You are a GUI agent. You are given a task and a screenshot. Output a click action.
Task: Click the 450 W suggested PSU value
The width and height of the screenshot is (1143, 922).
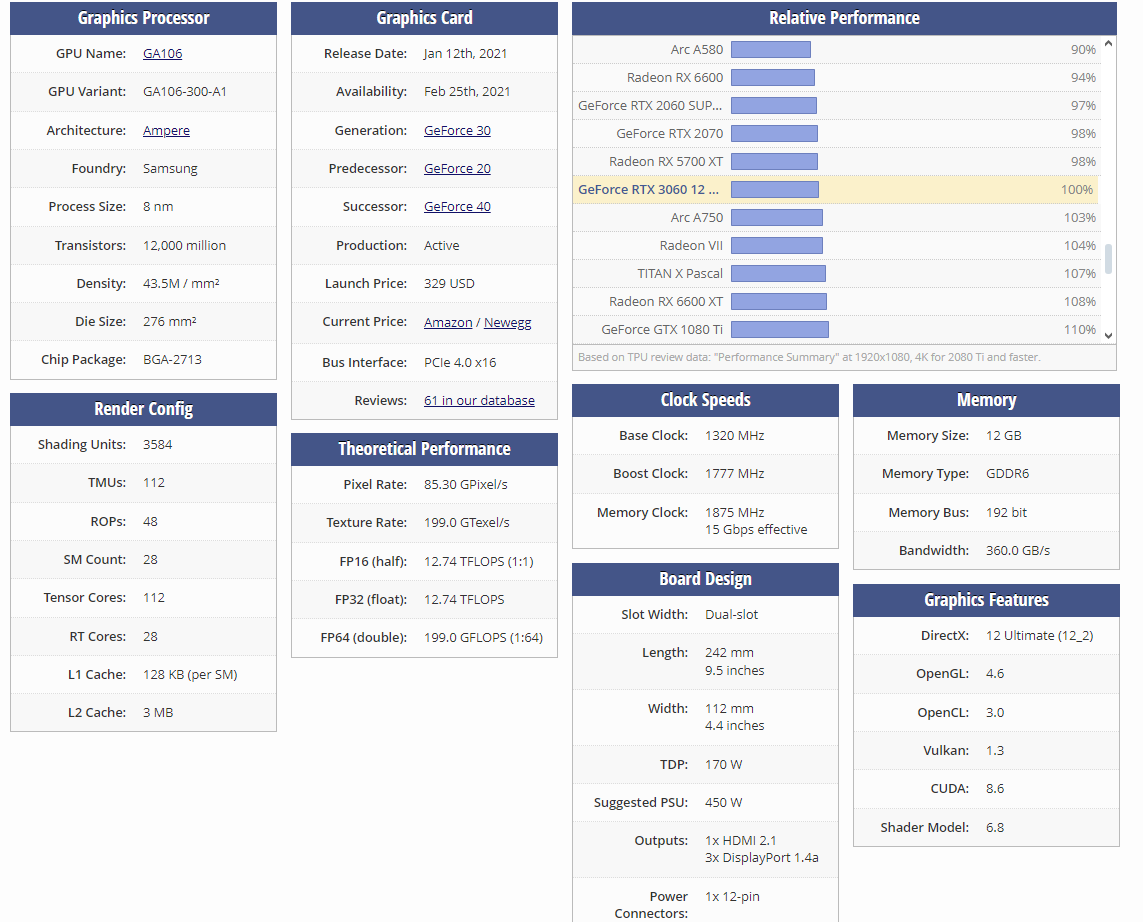[x=723, y=802]
